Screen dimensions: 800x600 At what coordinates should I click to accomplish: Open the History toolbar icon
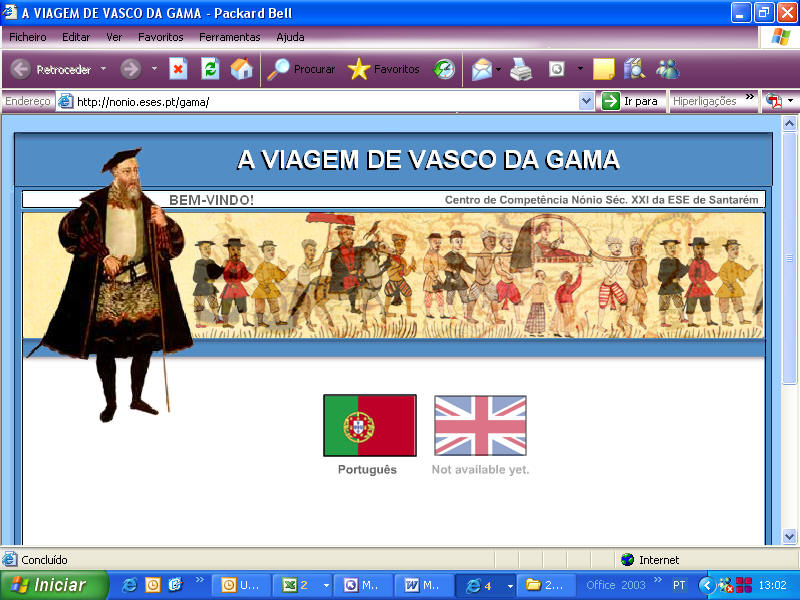(444, 69)
